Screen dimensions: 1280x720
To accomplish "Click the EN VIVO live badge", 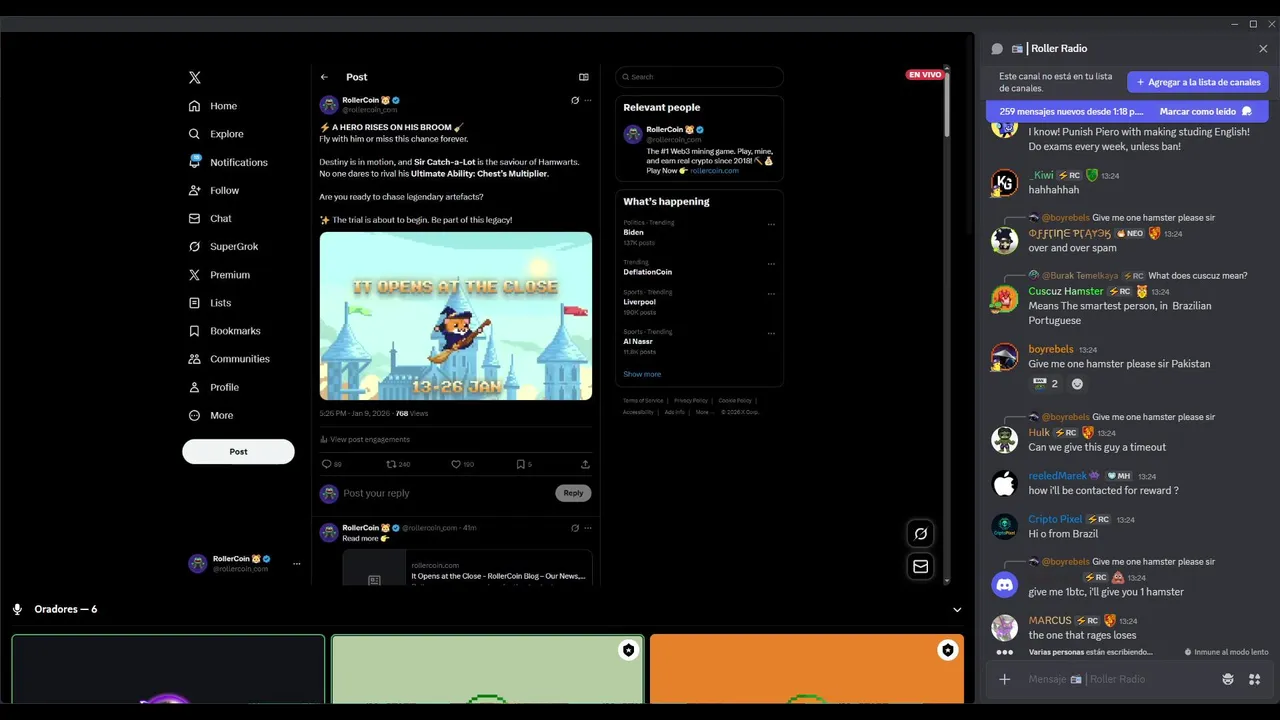I will tap(925, 75).
